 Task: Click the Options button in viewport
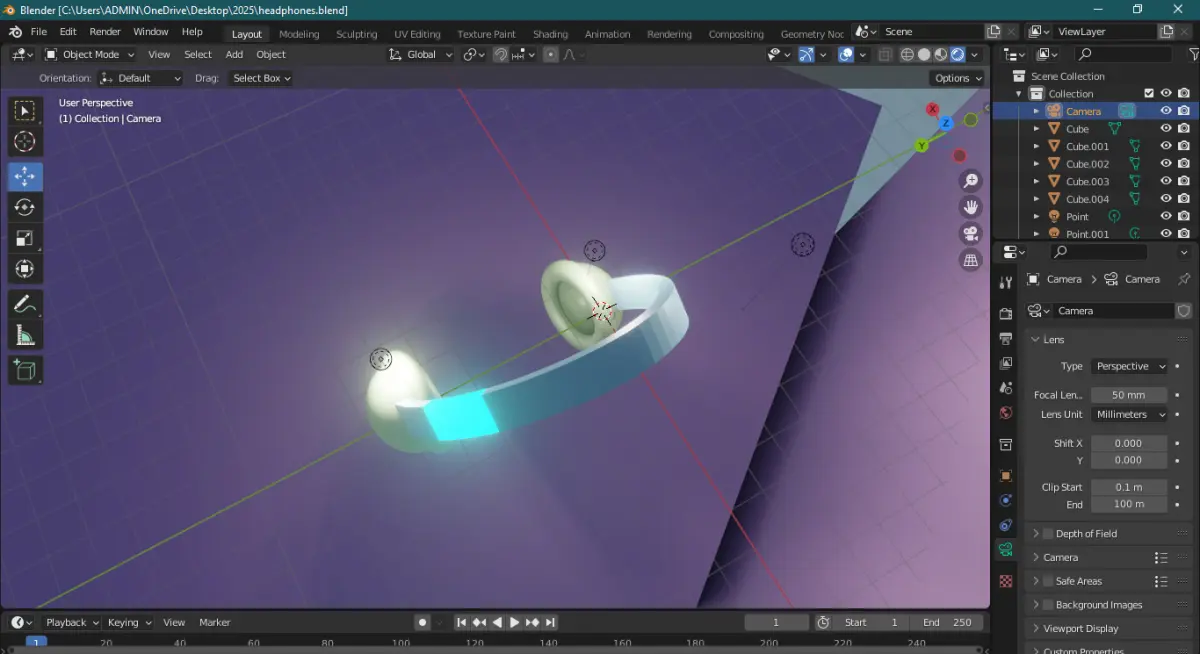pyautogui.click(x=957, y=78)
